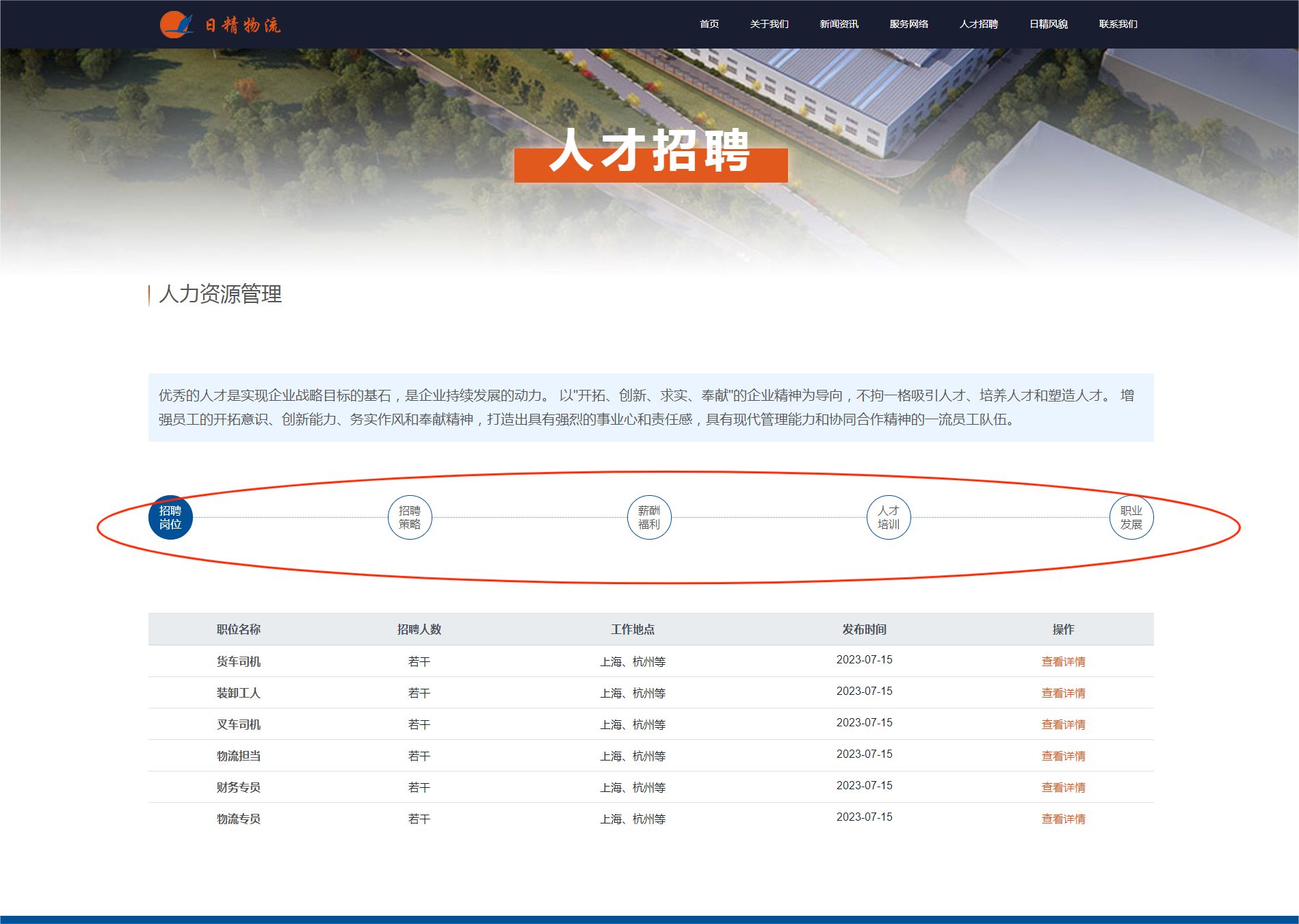Click the 职位名称 column header
1299x924 pixels.
(x=239, y=629)
